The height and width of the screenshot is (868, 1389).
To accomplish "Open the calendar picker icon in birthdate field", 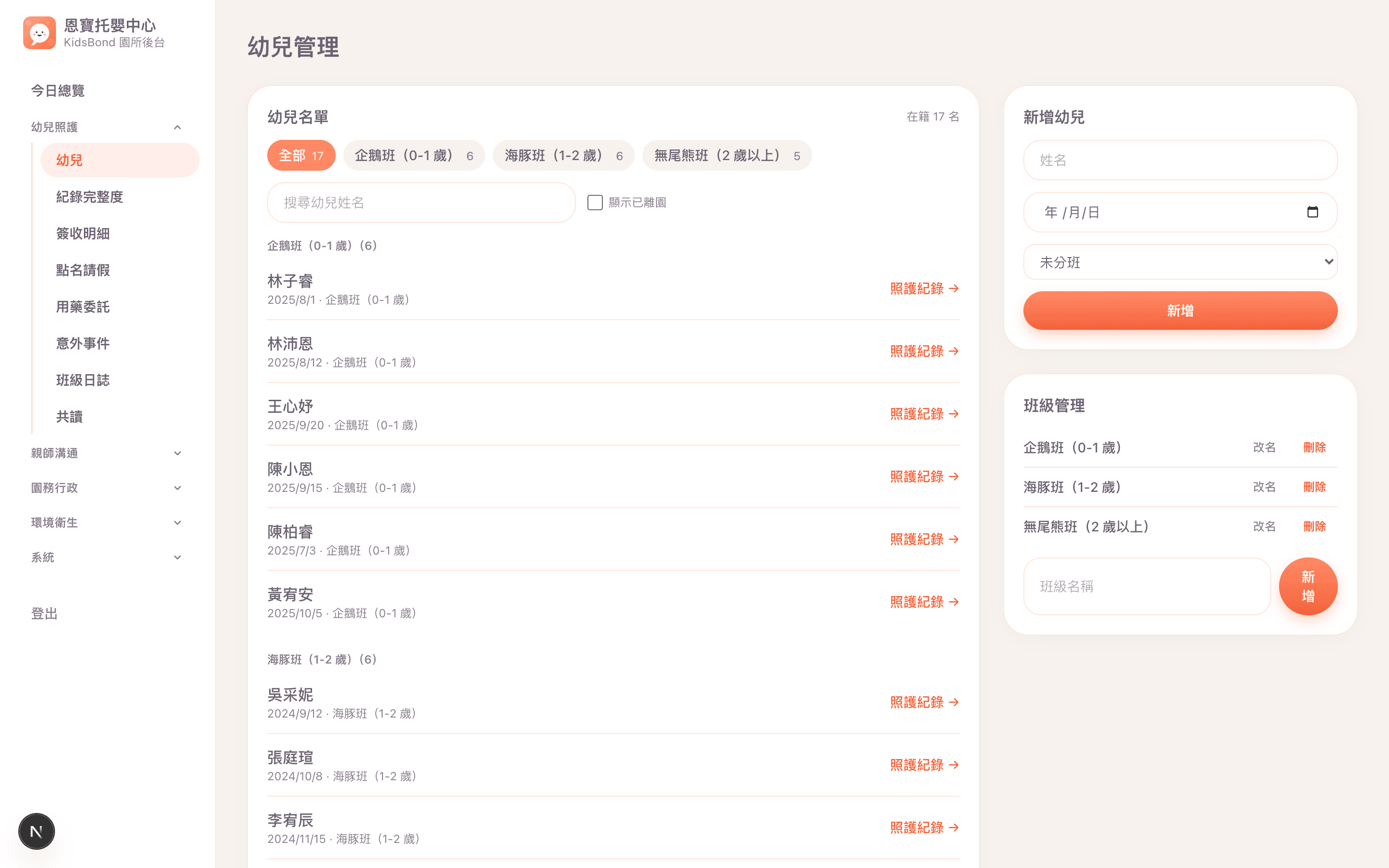I will coord(1312,212).
